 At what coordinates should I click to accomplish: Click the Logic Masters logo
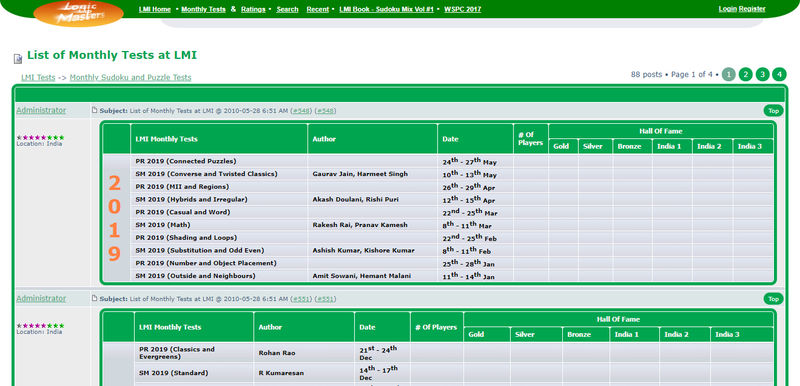pos(79,13)
